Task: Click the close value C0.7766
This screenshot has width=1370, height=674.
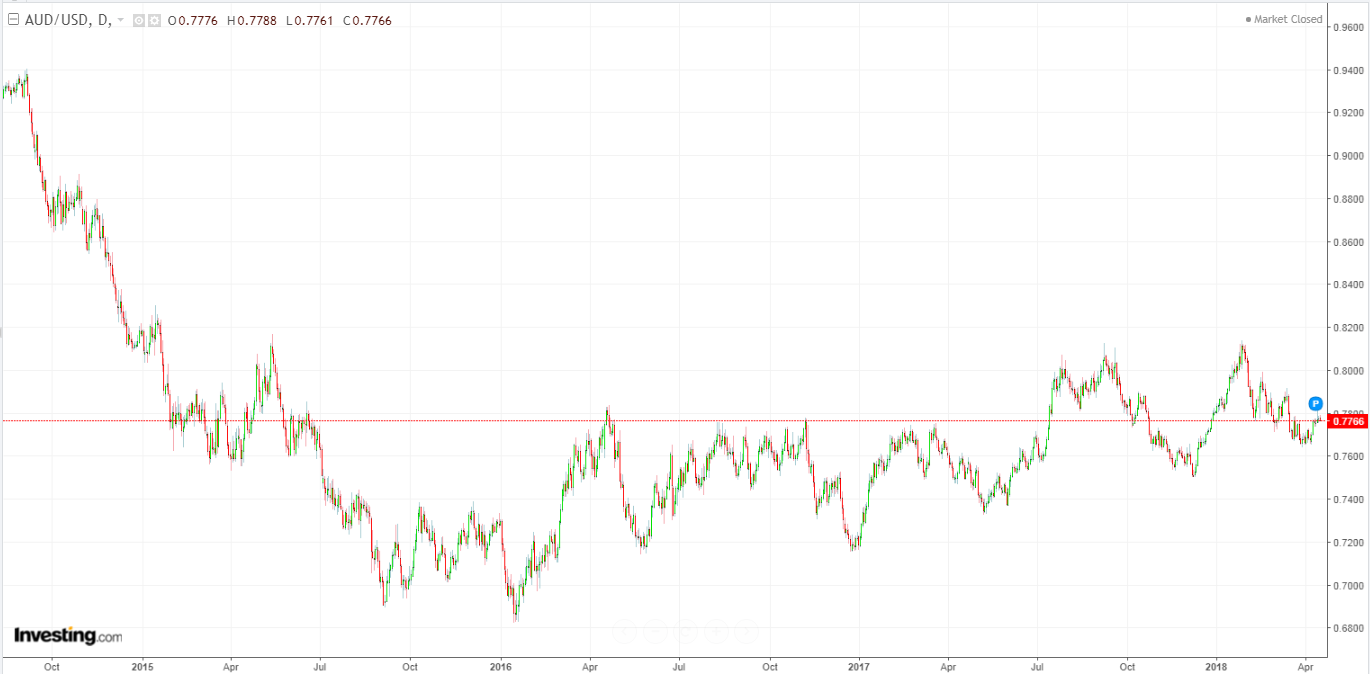Action: click(367, 20)
